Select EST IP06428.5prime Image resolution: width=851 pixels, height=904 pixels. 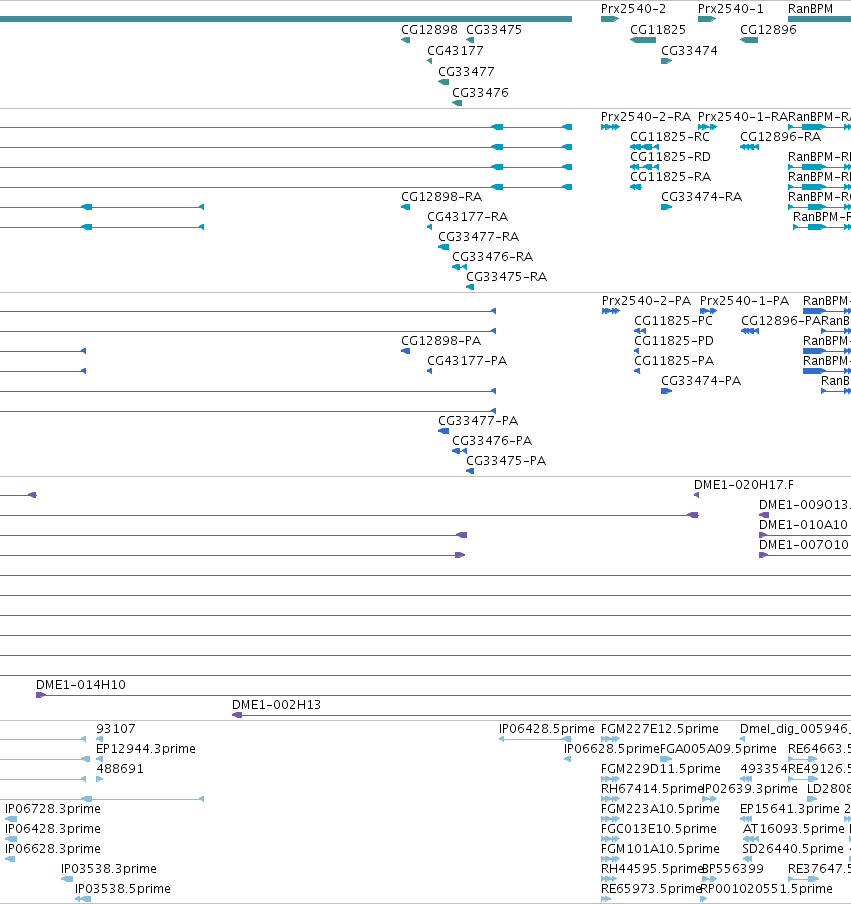tap(546, 729)
